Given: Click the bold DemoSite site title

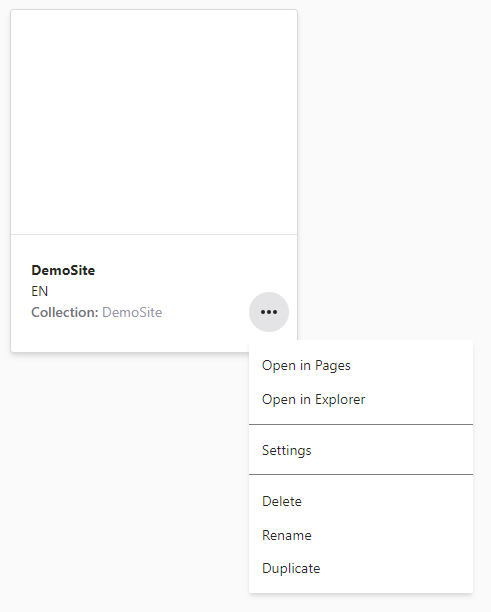Looking at the screenshot, I should 63,270.
